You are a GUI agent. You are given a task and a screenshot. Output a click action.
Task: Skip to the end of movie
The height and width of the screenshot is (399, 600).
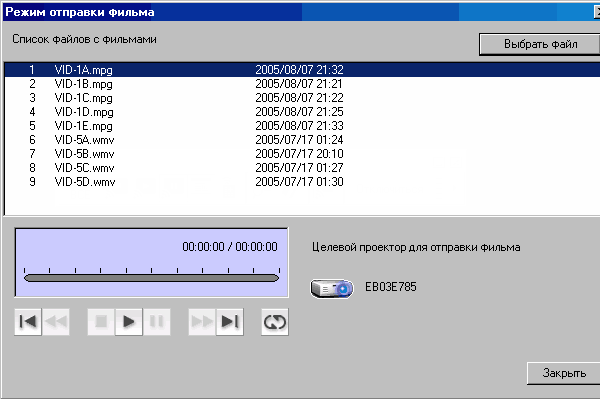click(x=230, y=322)
